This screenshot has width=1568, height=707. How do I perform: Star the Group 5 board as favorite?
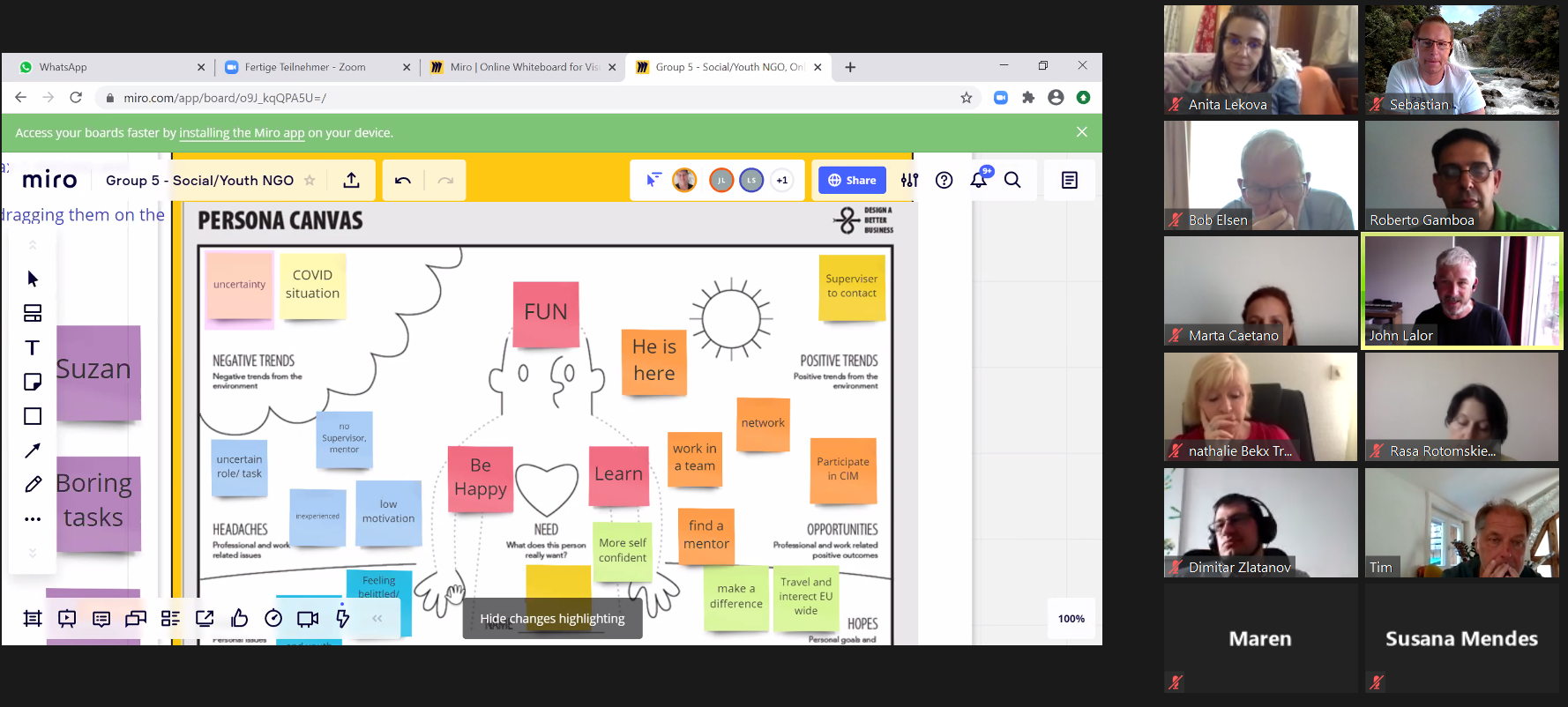(310, 181)
